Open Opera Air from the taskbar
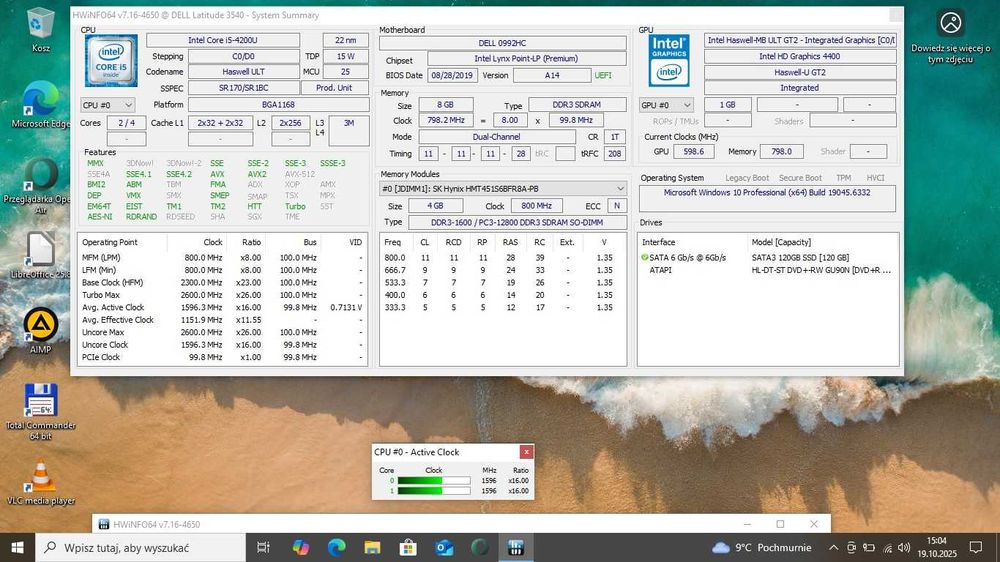The height and width of the screenshot is (562, 1000). tap(480, 547)
